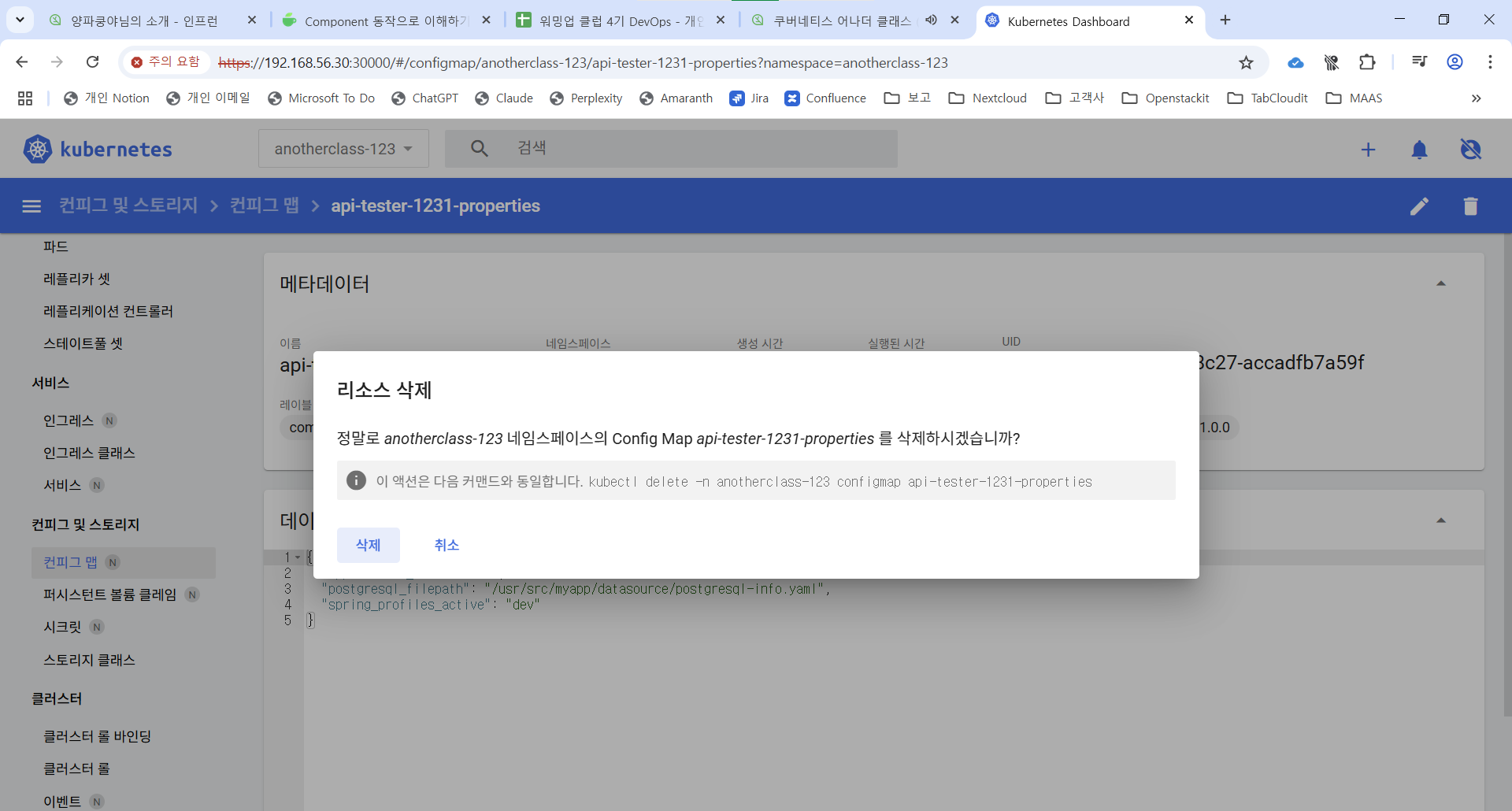Image resolution: width=1512 pixels, height=811 pixels.
Task: Open the search magnifier icon
Action: coord(479,148)
